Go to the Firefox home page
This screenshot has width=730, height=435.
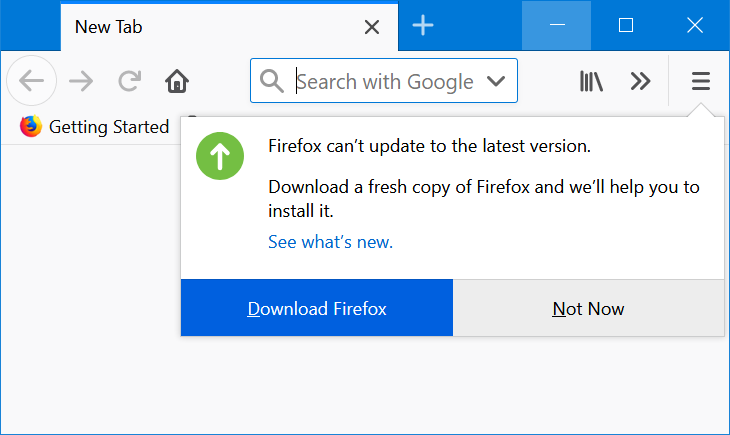pos(177,81)
